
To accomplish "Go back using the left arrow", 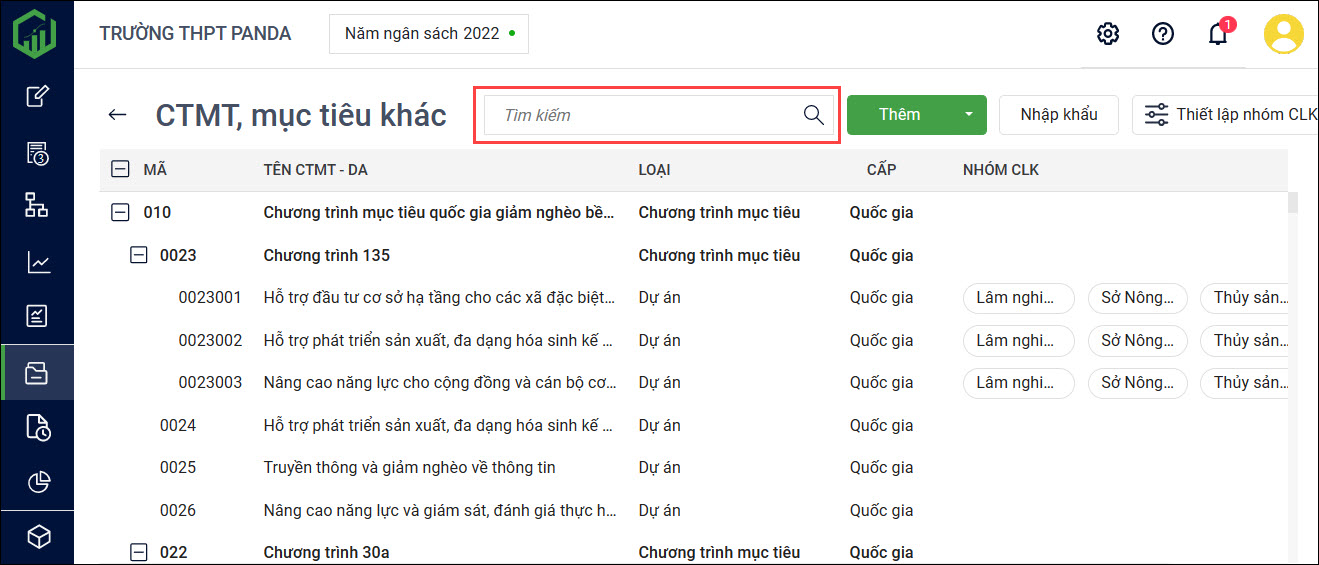I will pos(118,115).
